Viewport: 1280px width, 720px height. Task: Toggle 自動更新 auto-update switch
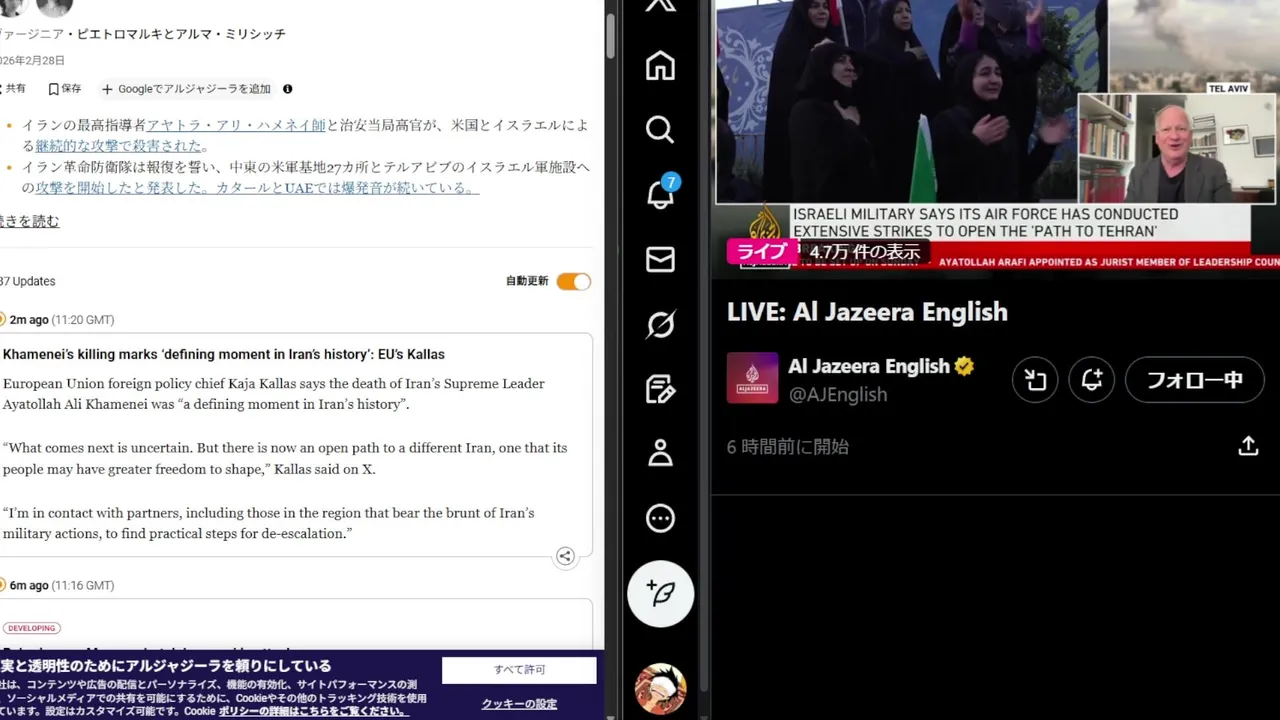pos(574,282)
